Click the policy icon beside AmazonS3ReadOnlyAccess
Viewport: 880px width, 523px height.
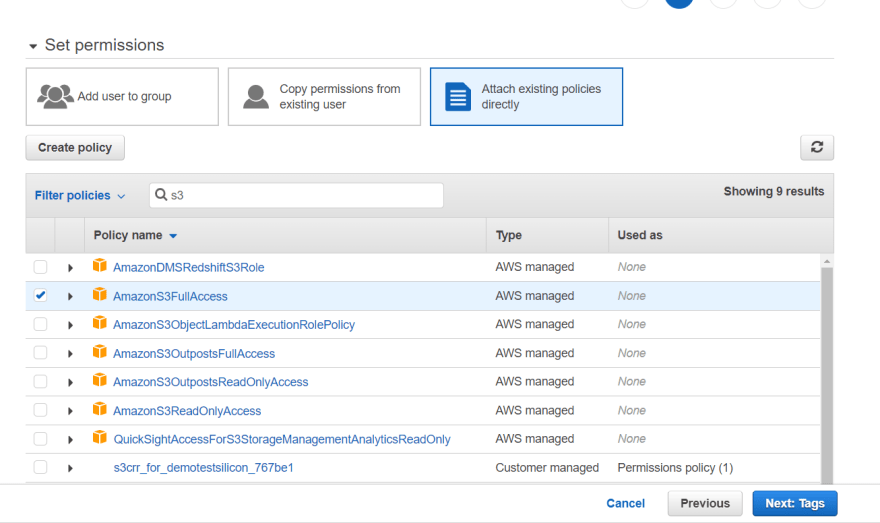coord(100,409)
